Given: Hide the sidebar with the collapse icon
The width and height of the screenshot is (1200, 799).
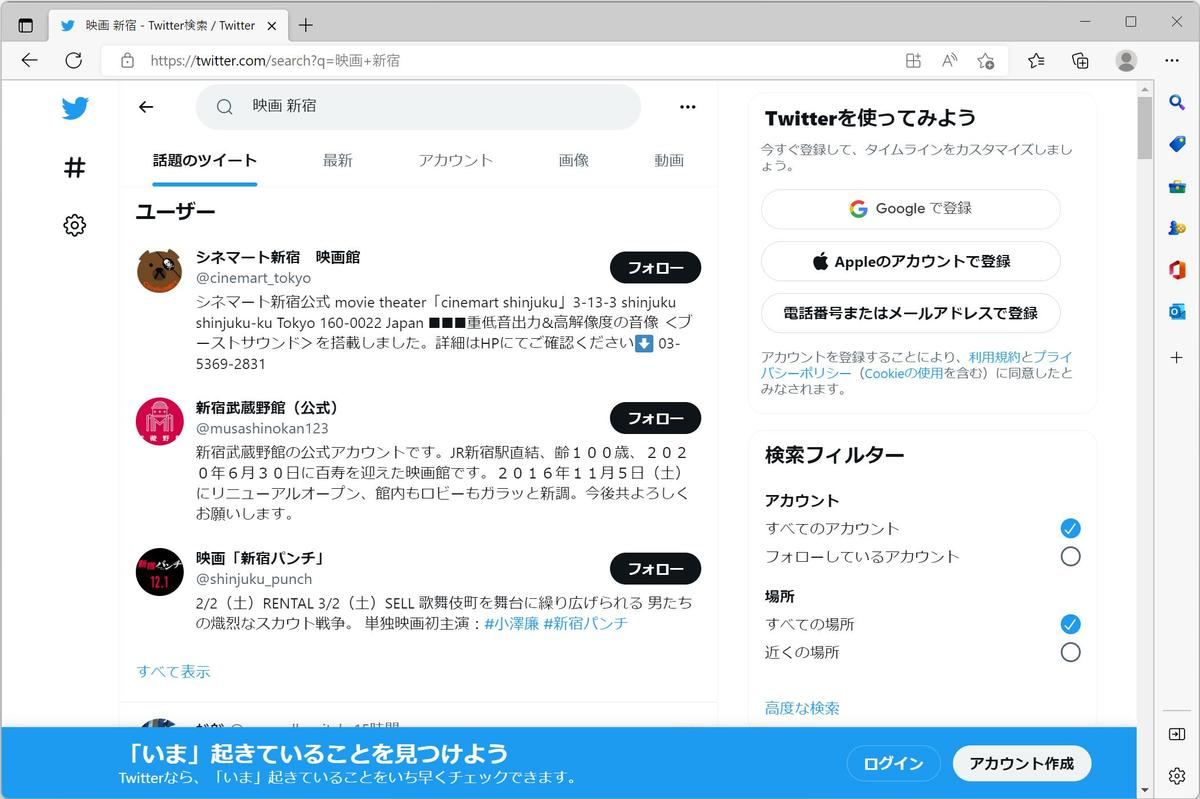Looking at the screenshot, I should click(x=1177, y=734).
